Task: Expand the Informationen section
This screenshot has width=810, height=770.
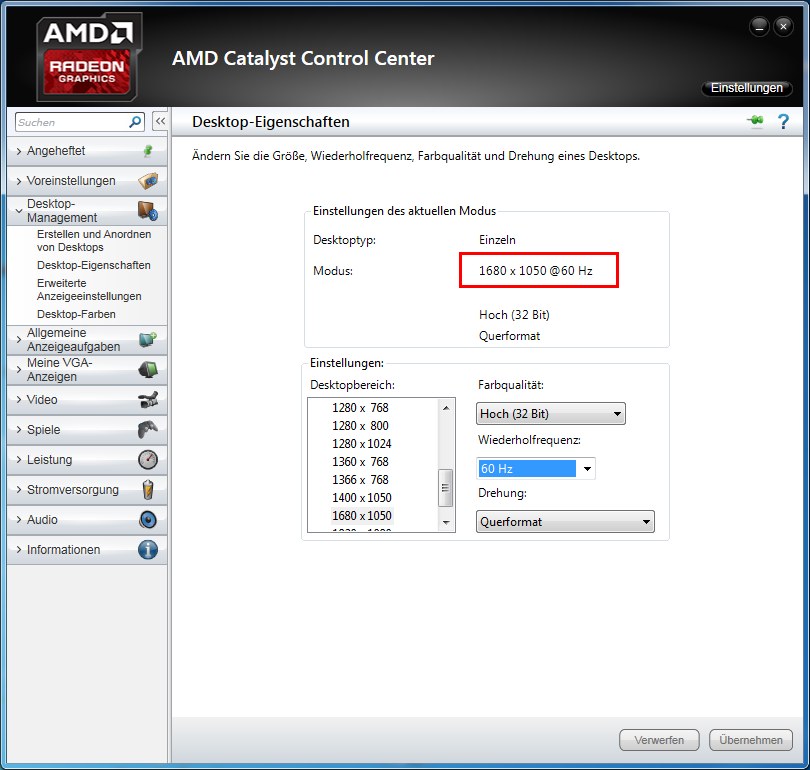Action: coord(19,549)
